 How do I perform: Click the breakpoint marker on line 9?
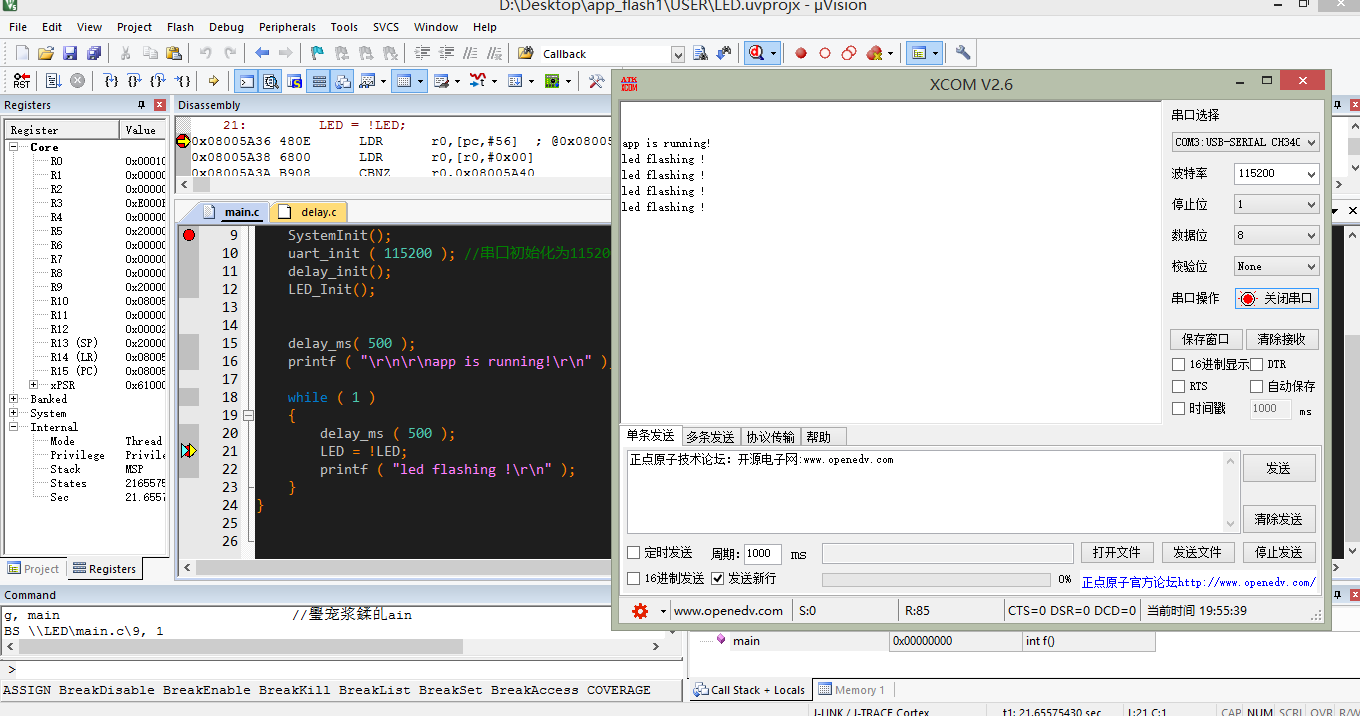(189, 235)
